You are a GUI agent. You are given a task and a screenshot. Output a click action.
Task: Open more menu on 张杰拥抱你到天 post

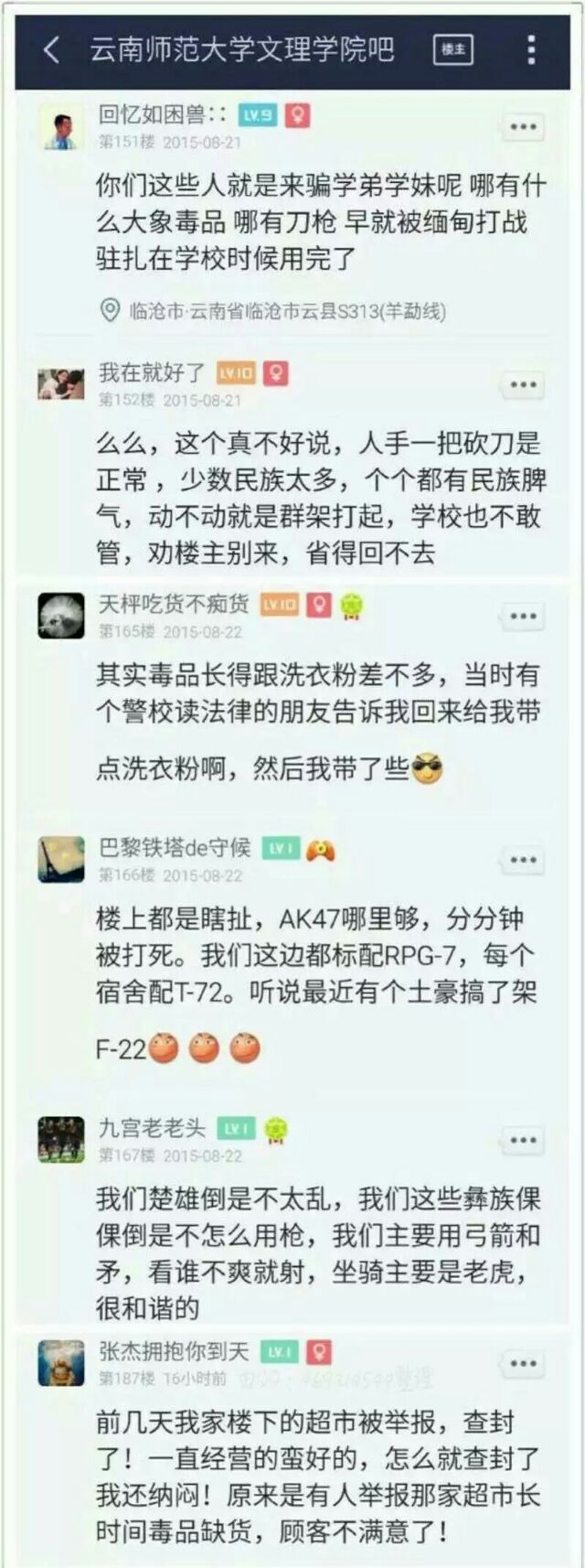point(523,1363)
